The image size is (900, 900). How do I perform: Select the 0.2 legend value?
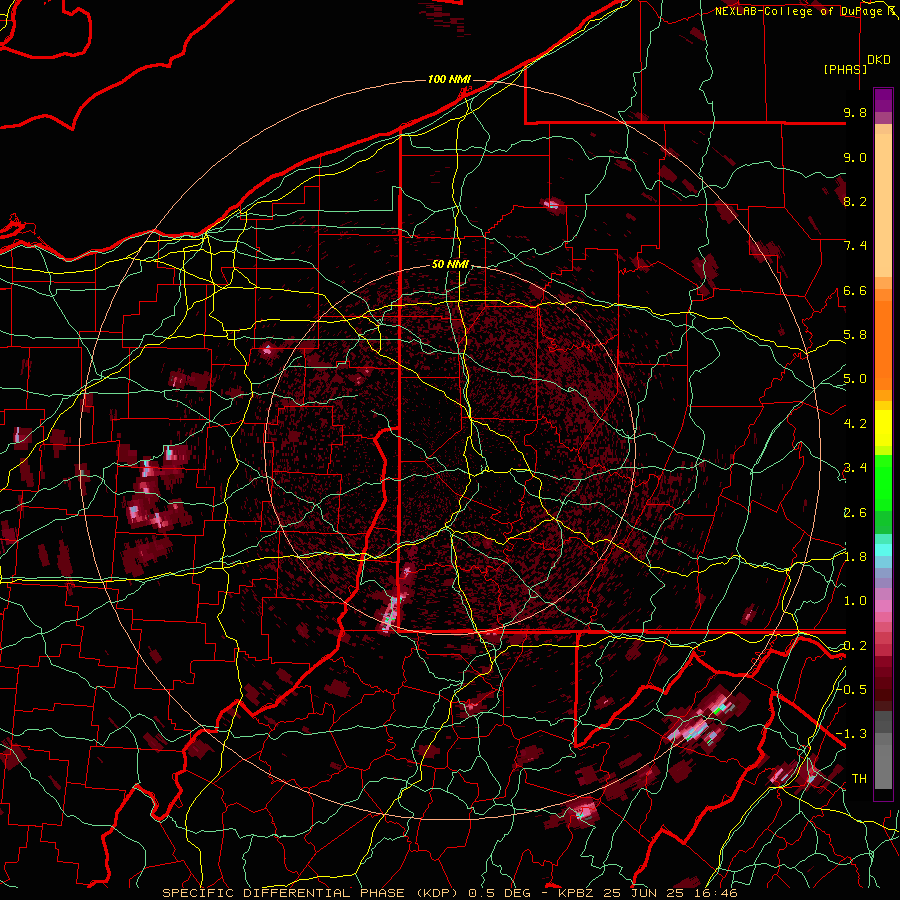[855, 646]
